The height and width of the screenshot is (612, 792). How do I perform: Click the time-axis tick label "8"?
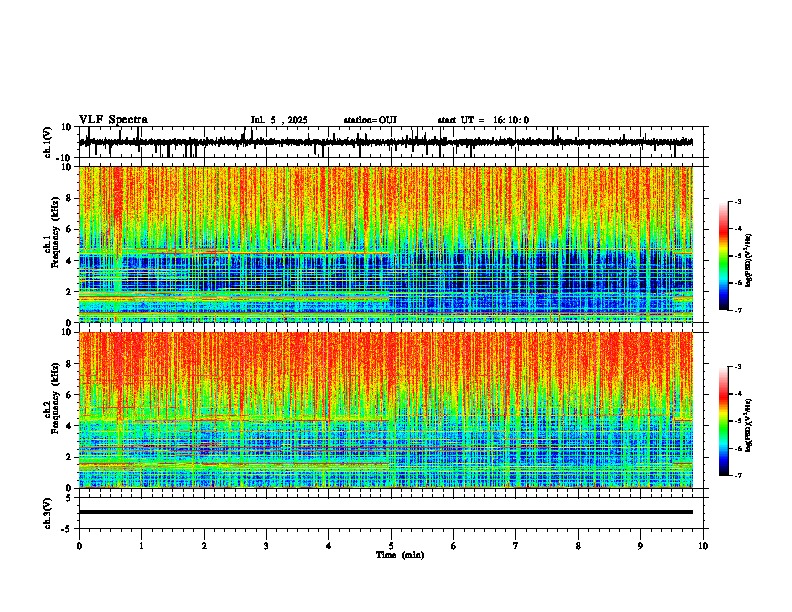click(578, 546)
